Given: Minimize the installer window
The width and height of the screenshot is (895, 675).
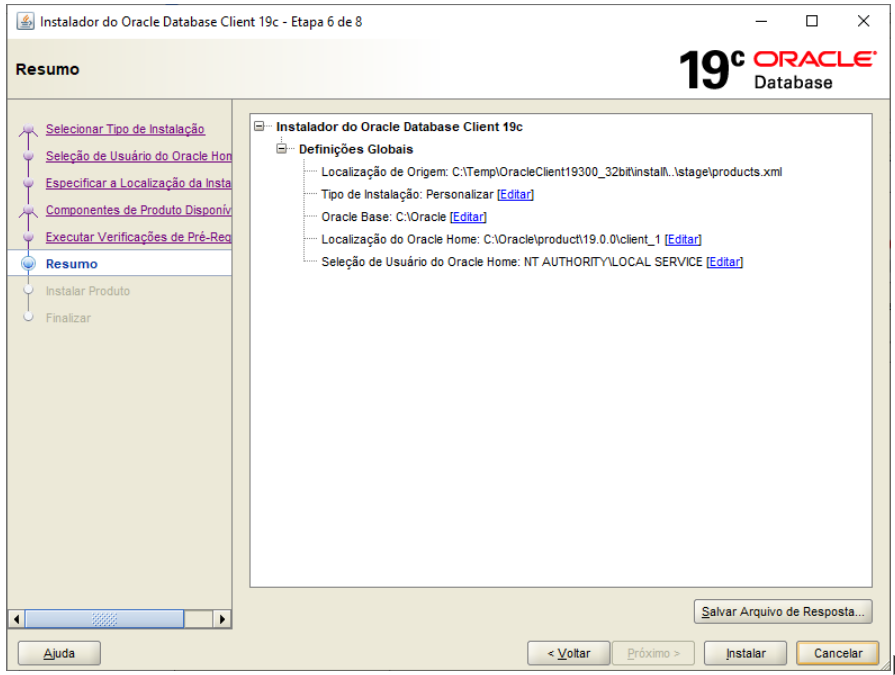Looking at the screenshot, I should (761, 21).
